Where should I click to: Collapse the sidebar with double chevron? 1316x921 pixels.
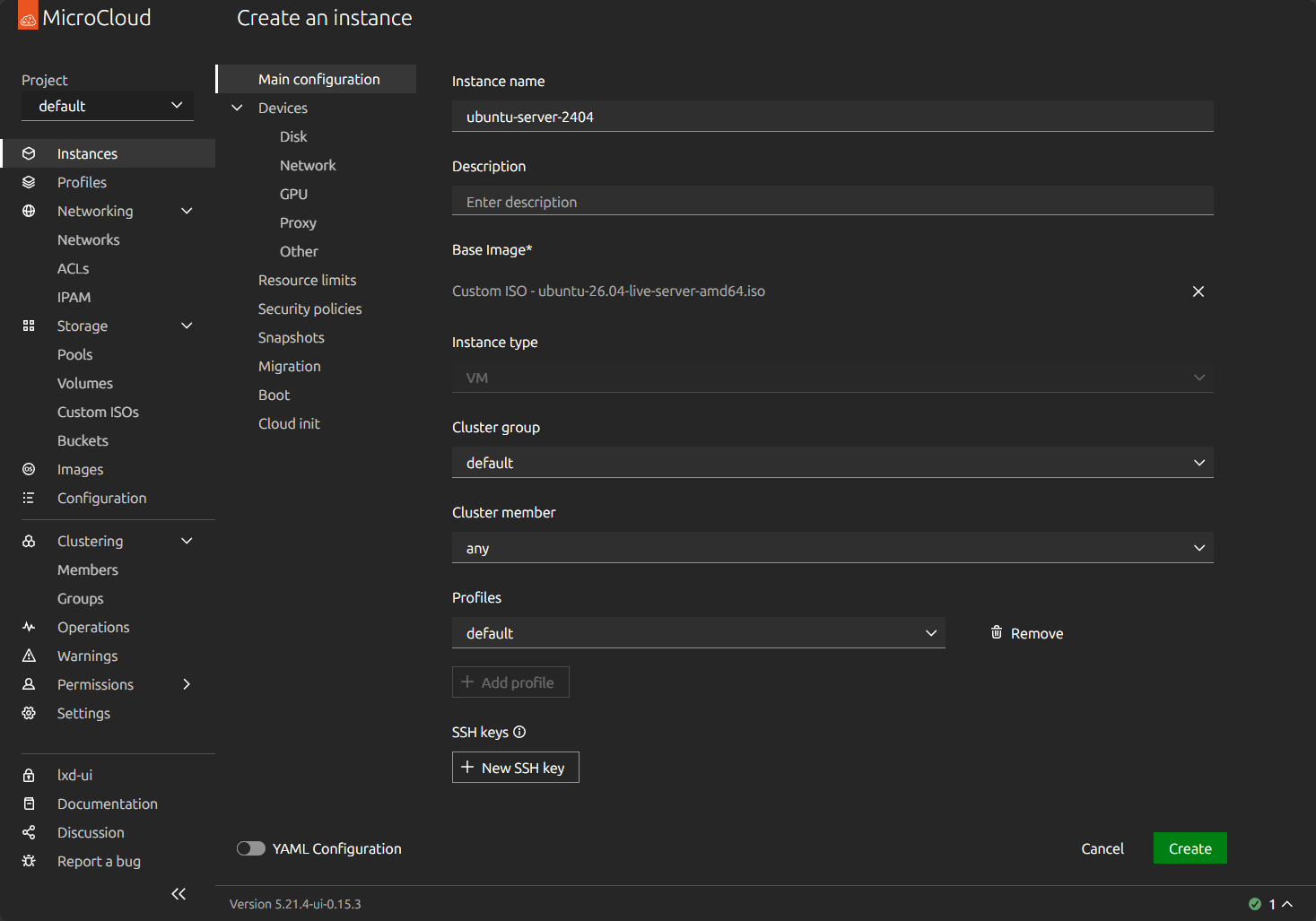(x=179, y=894)
